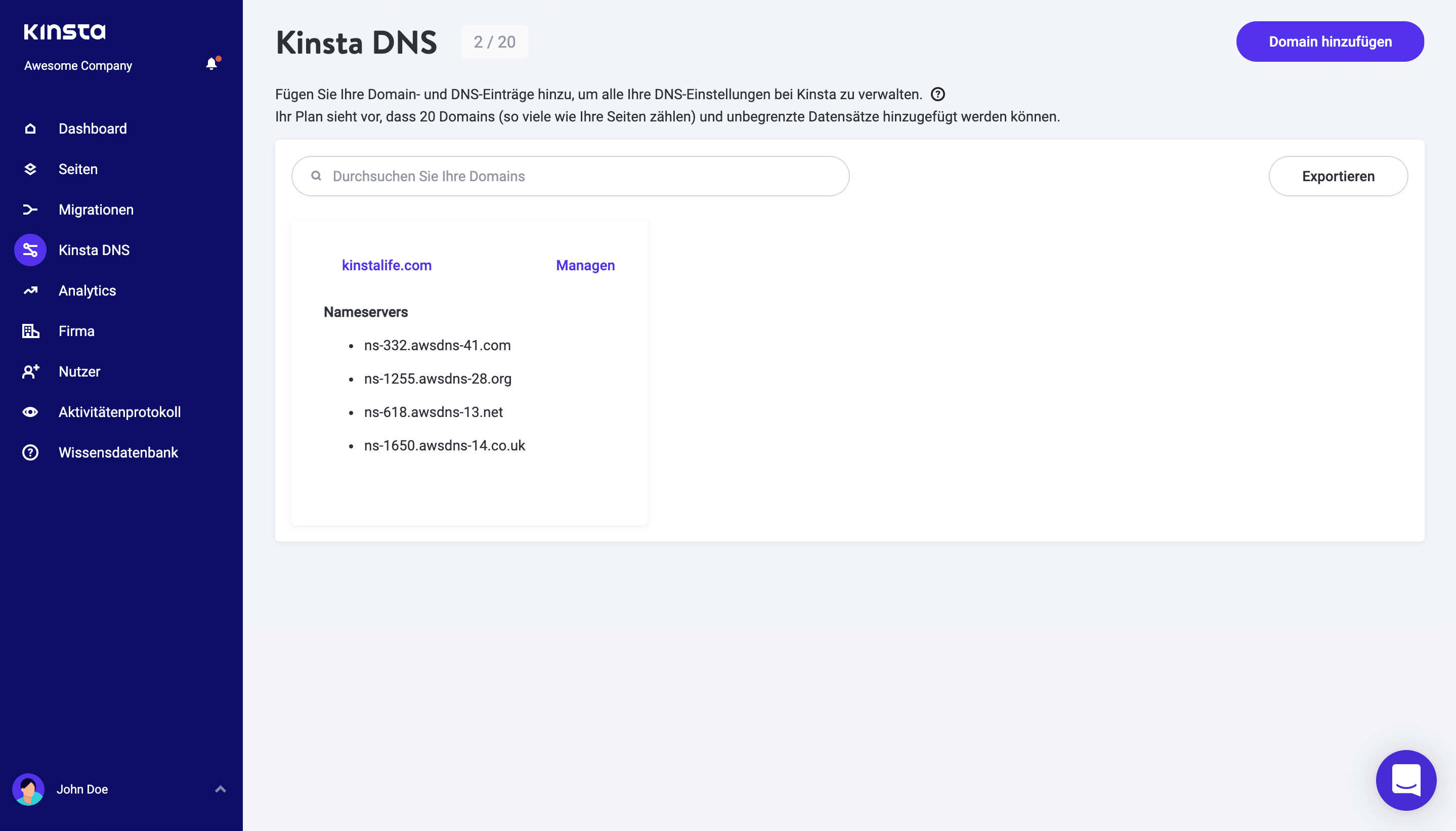Click the domain search input field
1456x831 pixels.
point(571,175)
